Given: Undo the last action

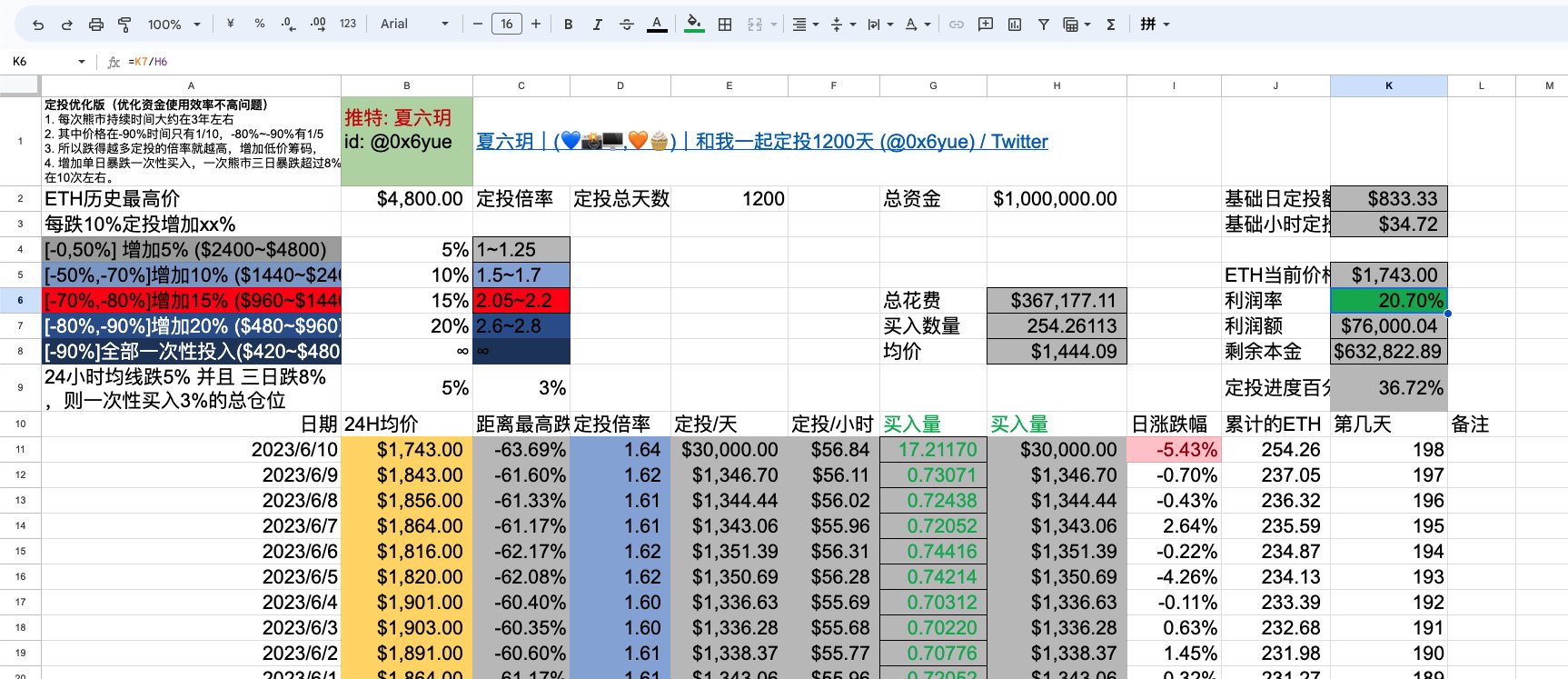Looking at the screenshot, I should tap(38, 25).
